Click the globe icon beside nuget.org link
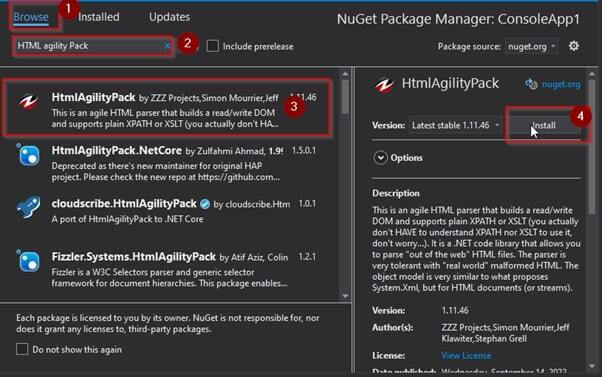602x377 pixels. [x=531, y=84]
